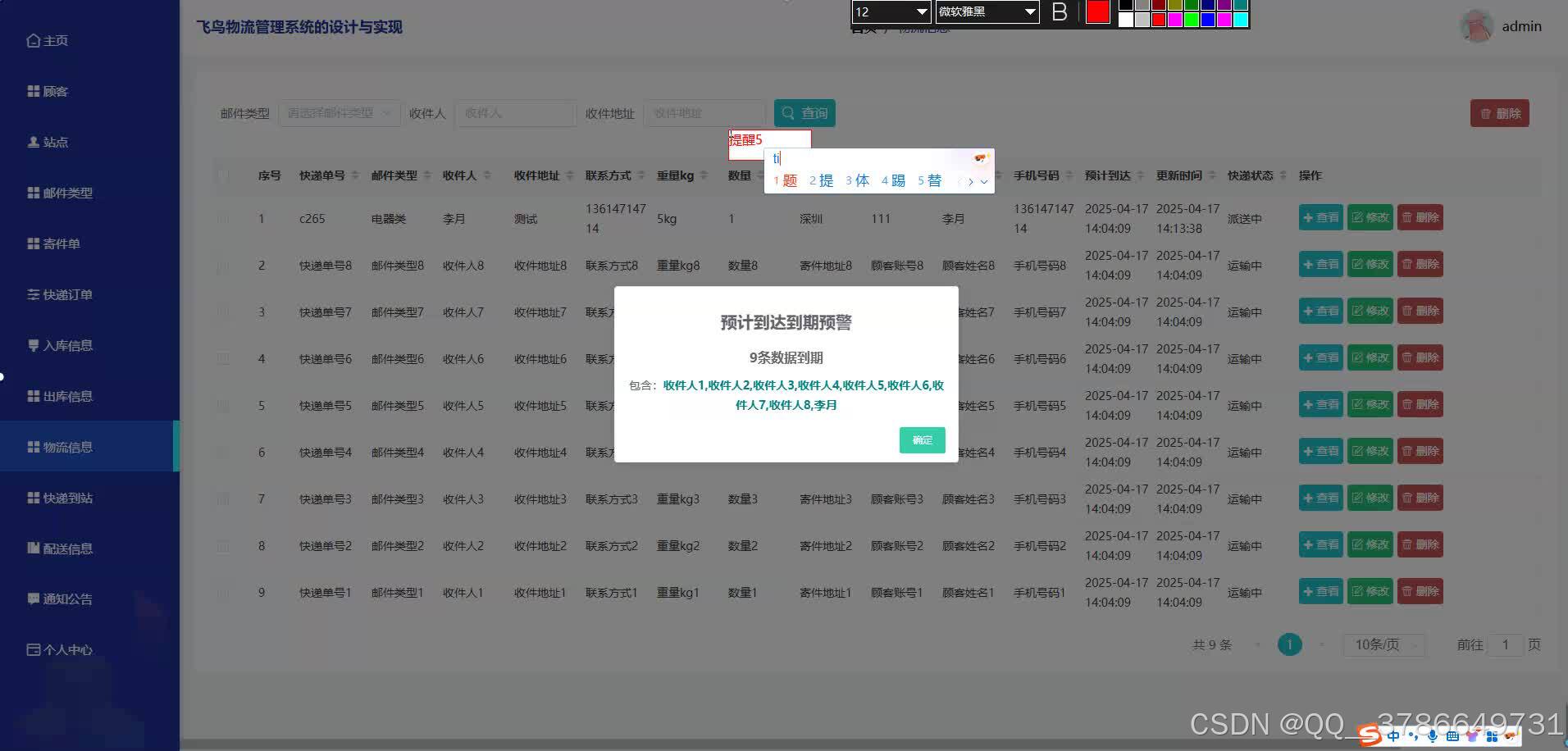Screen dimensions: 1568x751
Task: Click the admin avatar picture
Action: pyautogui.click(x=1476, y=26)
